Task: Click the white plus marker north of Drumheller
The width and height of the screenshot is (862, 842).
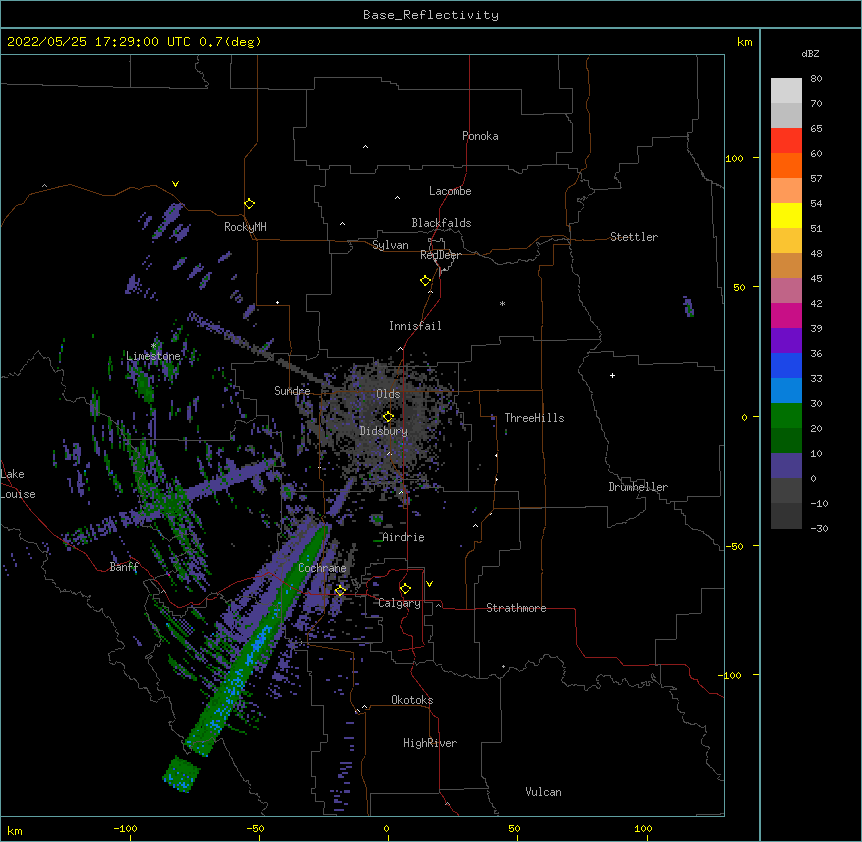Action: point(612,375)
